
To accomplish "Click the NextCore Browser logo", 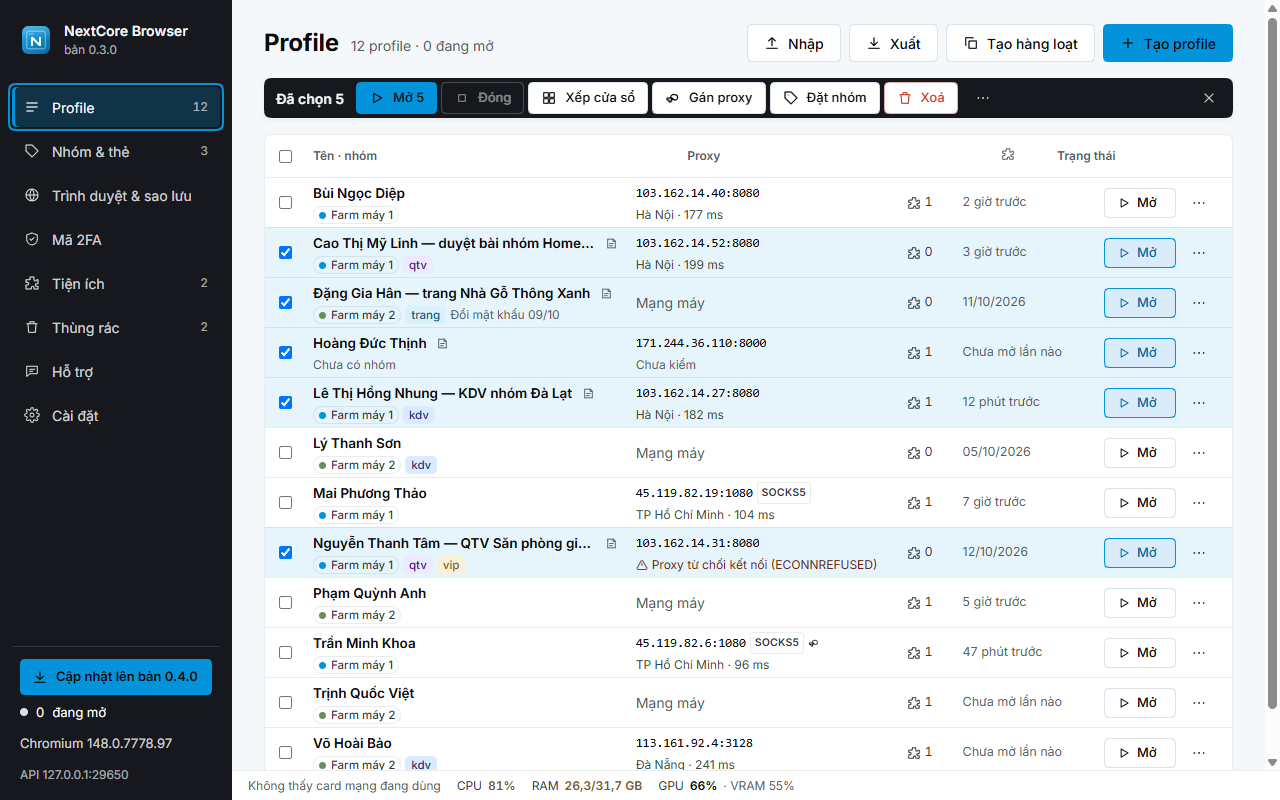I will (x=36, y=40).
